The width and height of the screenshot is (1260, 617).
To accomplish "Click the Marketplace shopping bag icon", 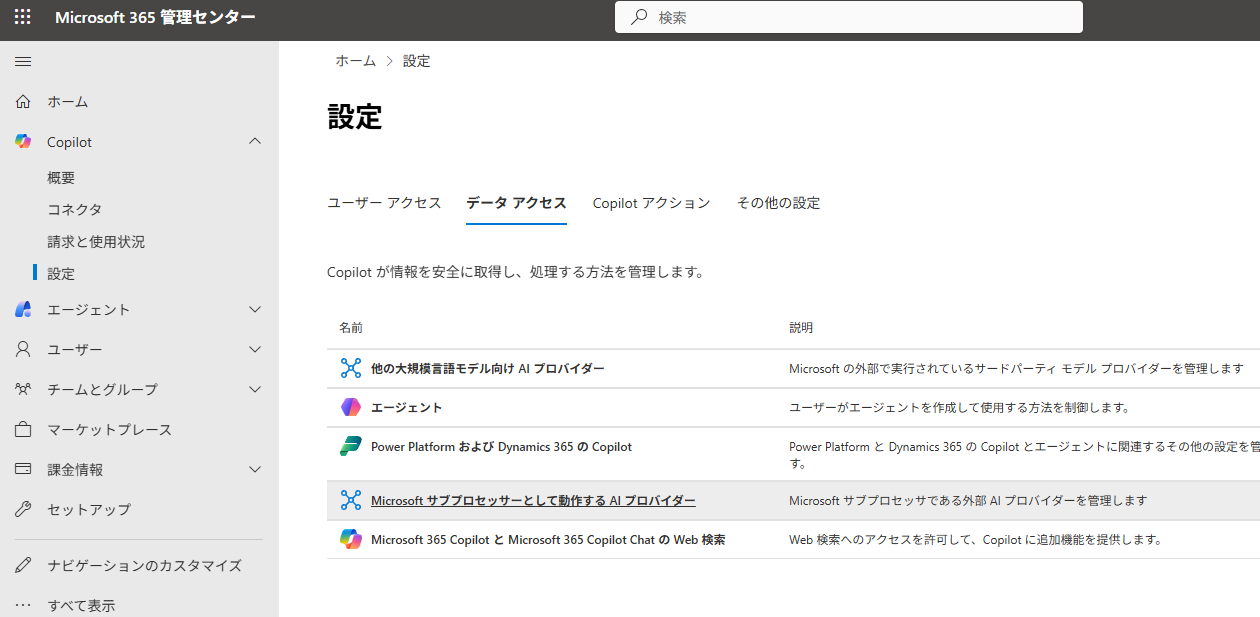I will 23,429.
